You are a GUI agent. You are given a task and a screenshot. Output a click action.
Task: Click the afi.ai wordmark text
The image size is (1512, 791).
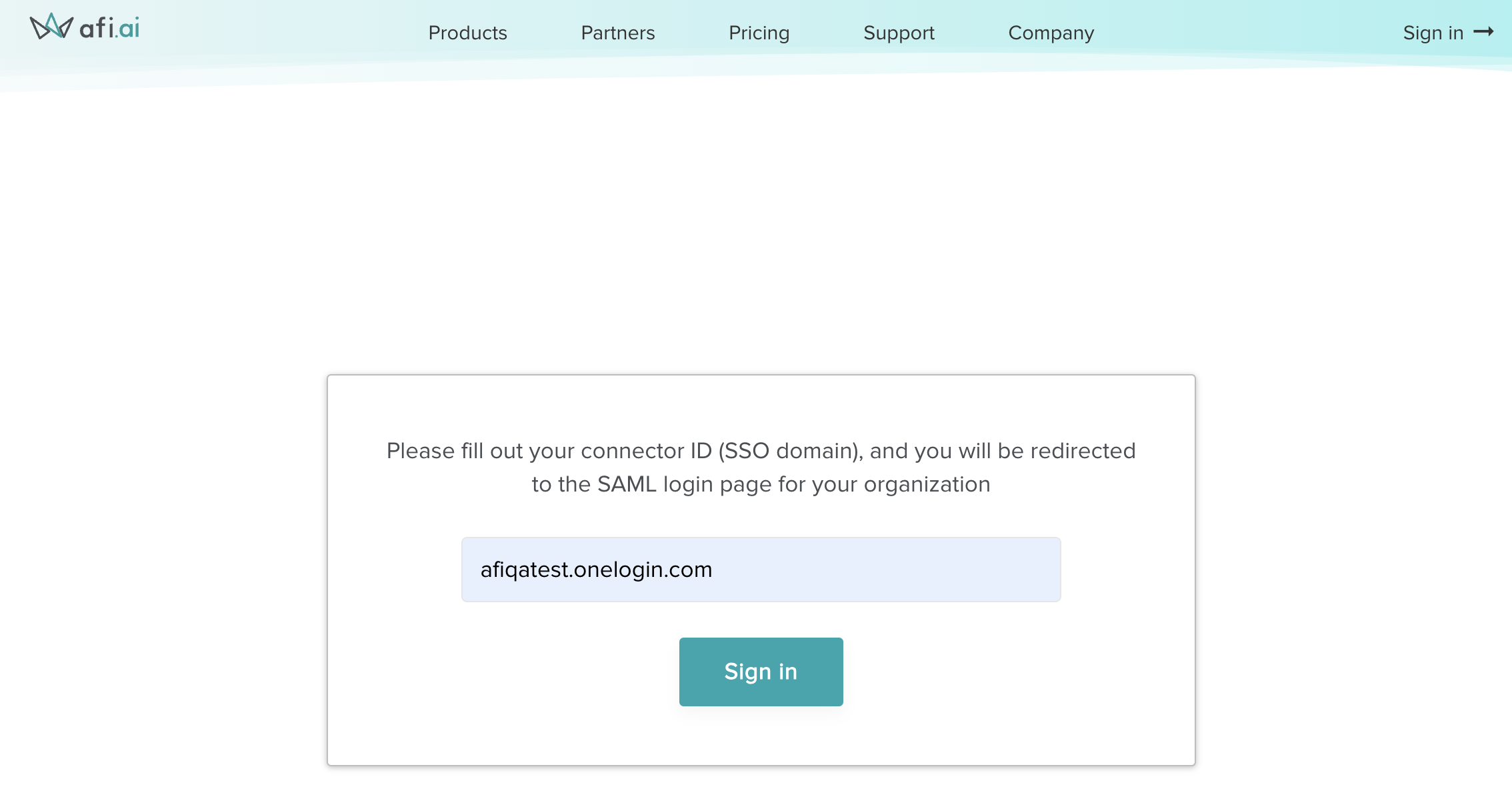pyautogui.click(x=109, y=28)
